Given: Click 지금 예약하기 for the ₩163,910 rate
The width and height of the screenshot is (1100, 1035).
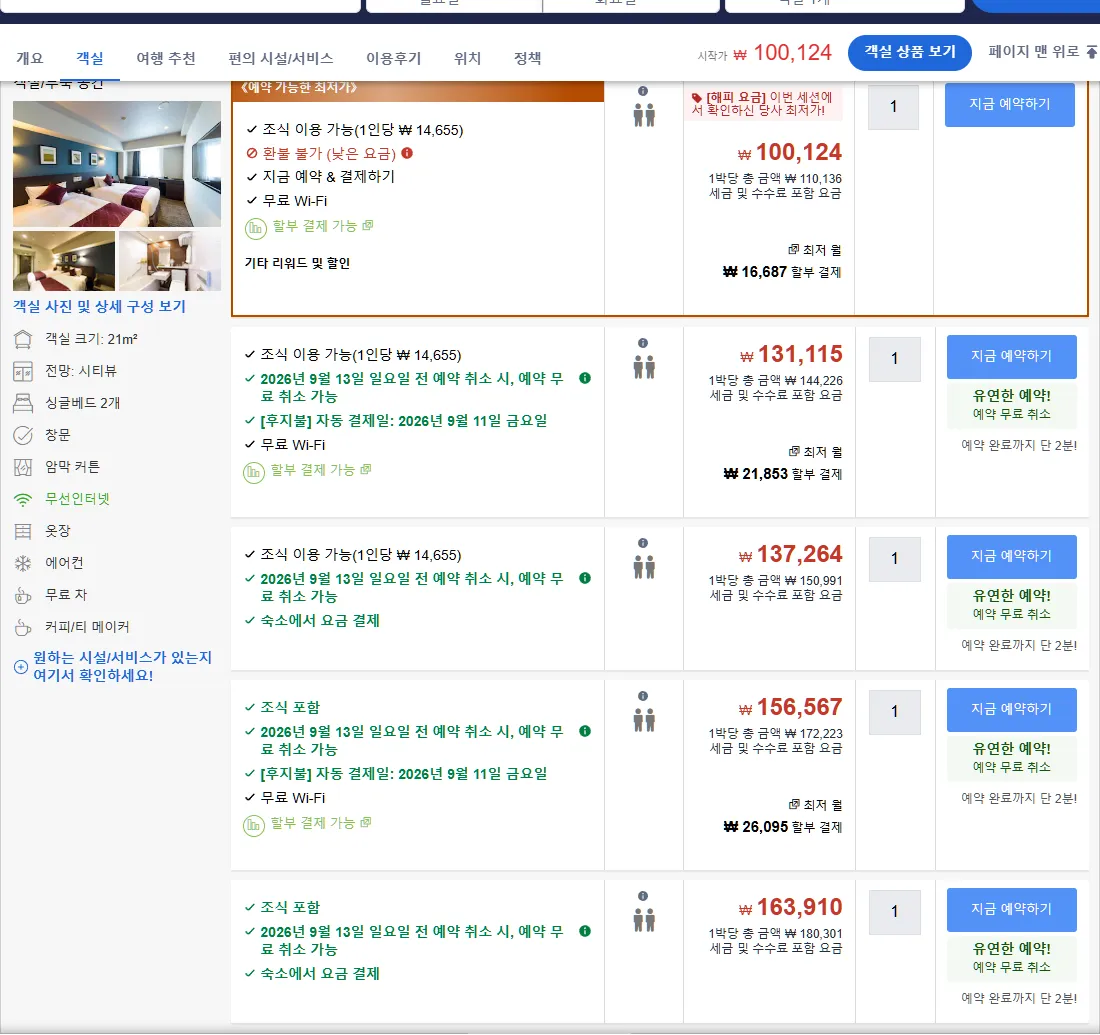Looking at the screenshot, I should pyautogui.click(x=1012, y=909).
